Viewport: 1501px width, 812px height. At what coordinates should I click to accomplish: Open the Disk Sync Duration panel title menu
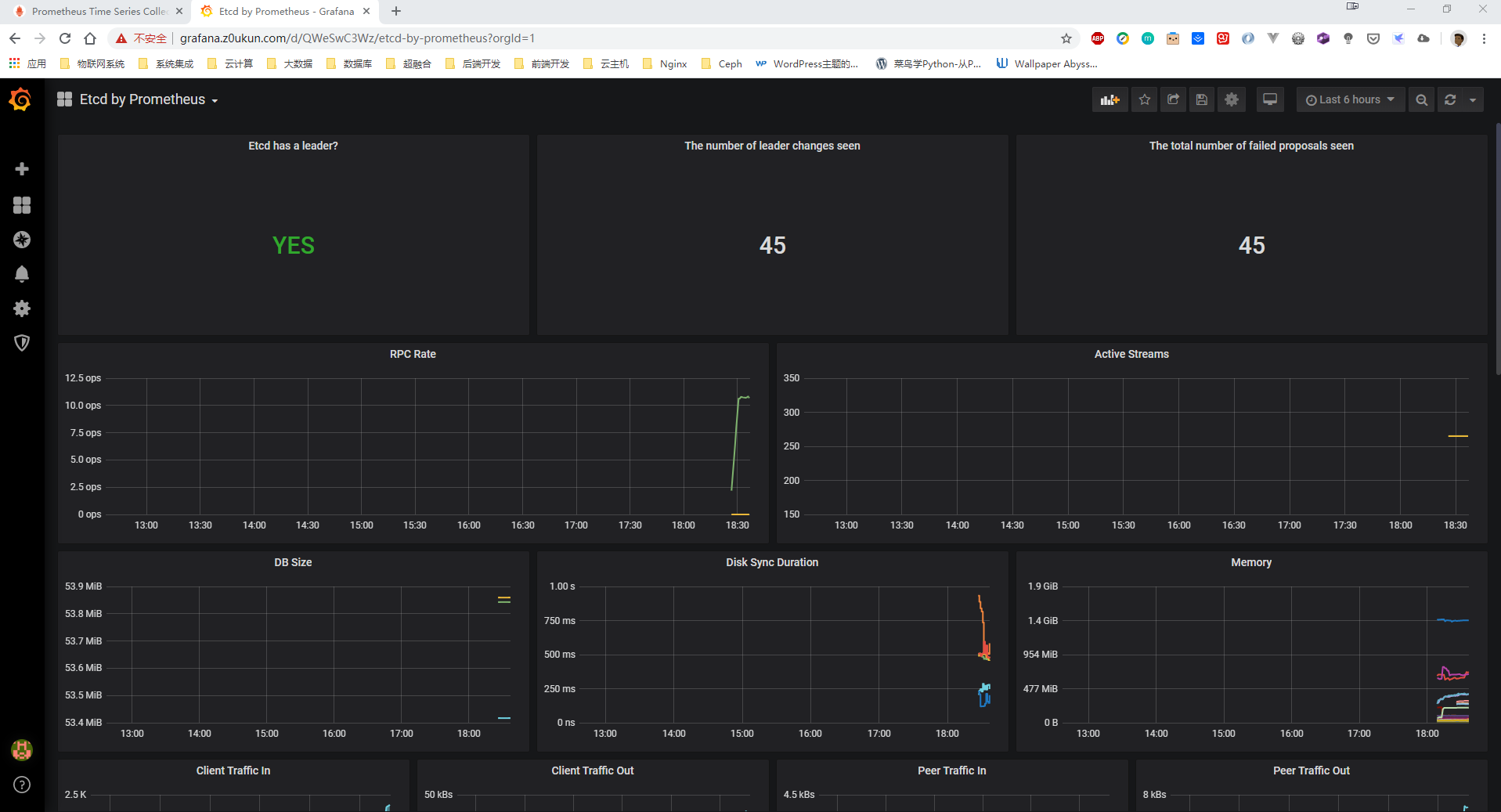click(x=772, y=562)
